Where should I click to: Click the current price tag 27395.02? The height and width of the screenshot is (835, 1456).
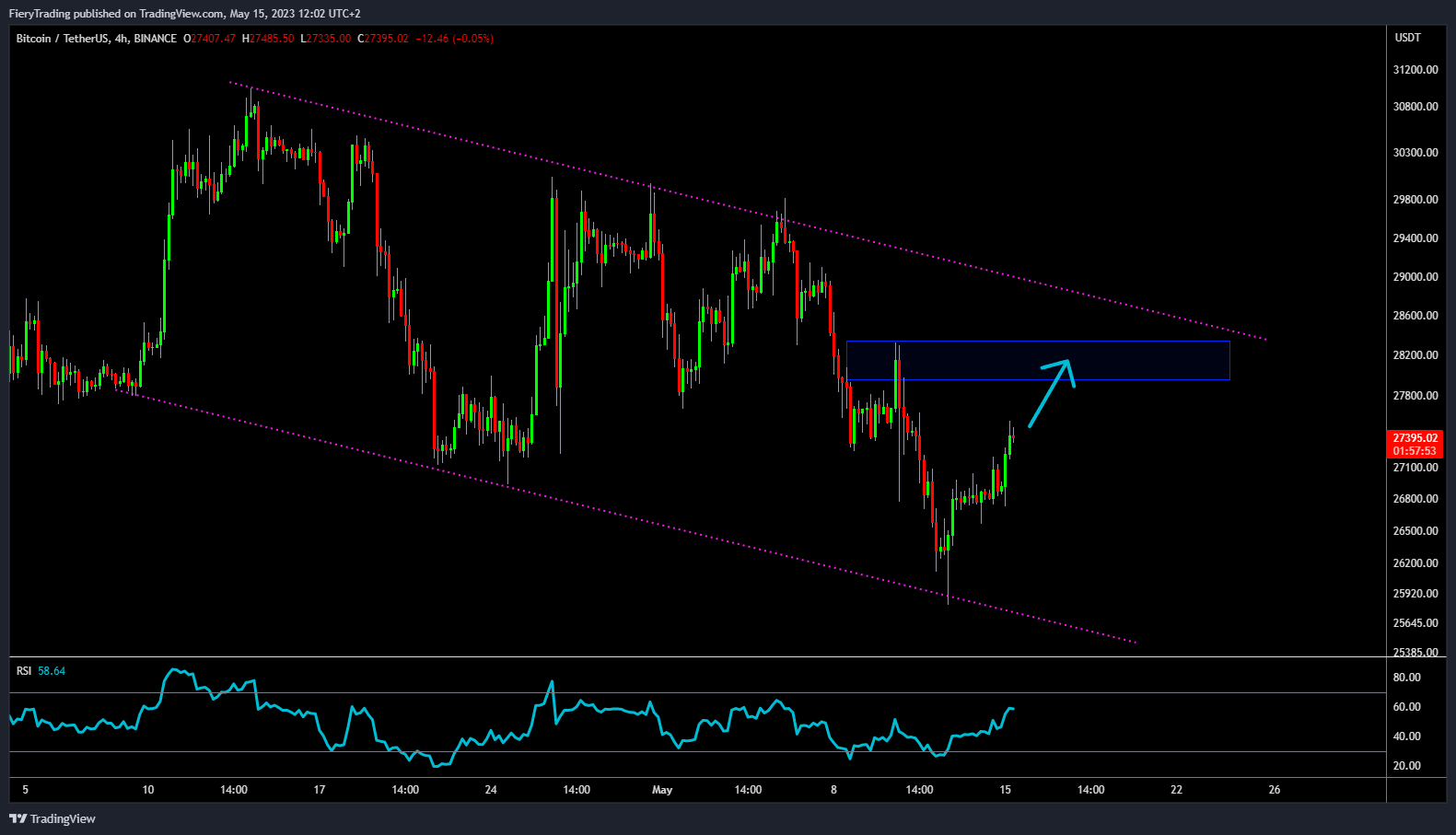[x=1415, y=438]
